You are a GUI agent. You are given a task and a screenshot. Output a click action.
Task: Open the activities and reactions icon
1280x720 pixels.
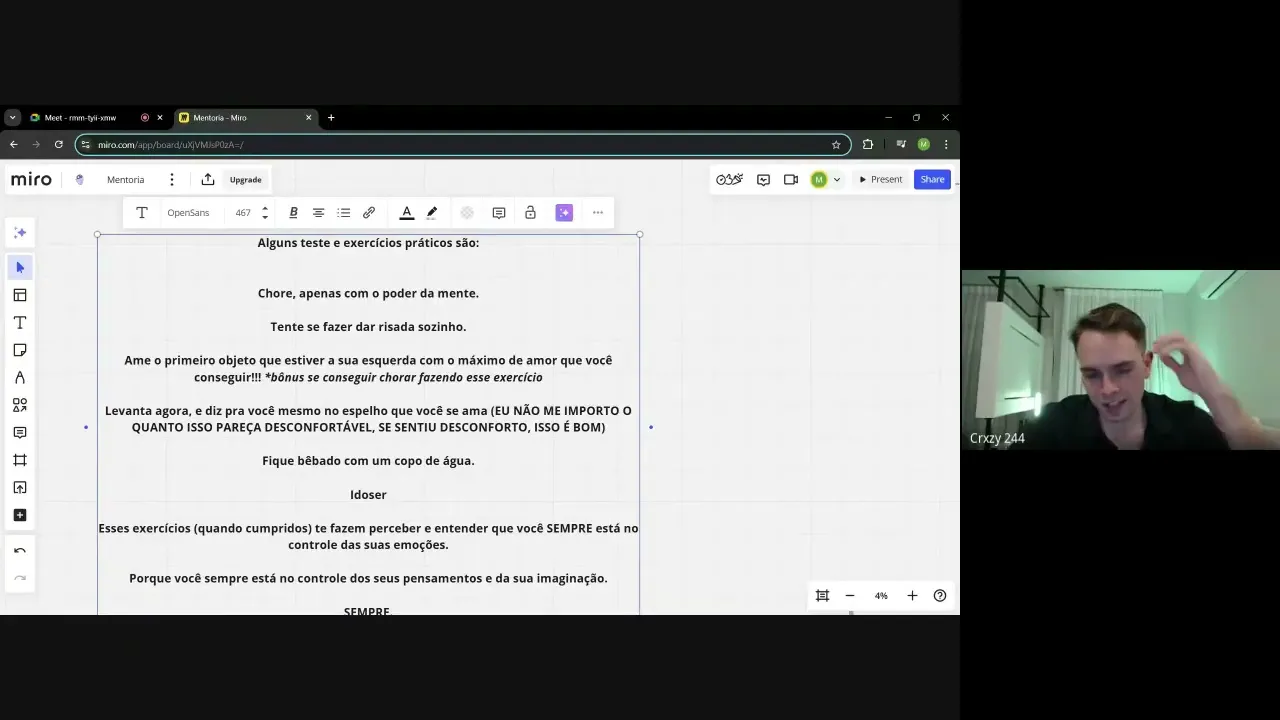point(729,180)
